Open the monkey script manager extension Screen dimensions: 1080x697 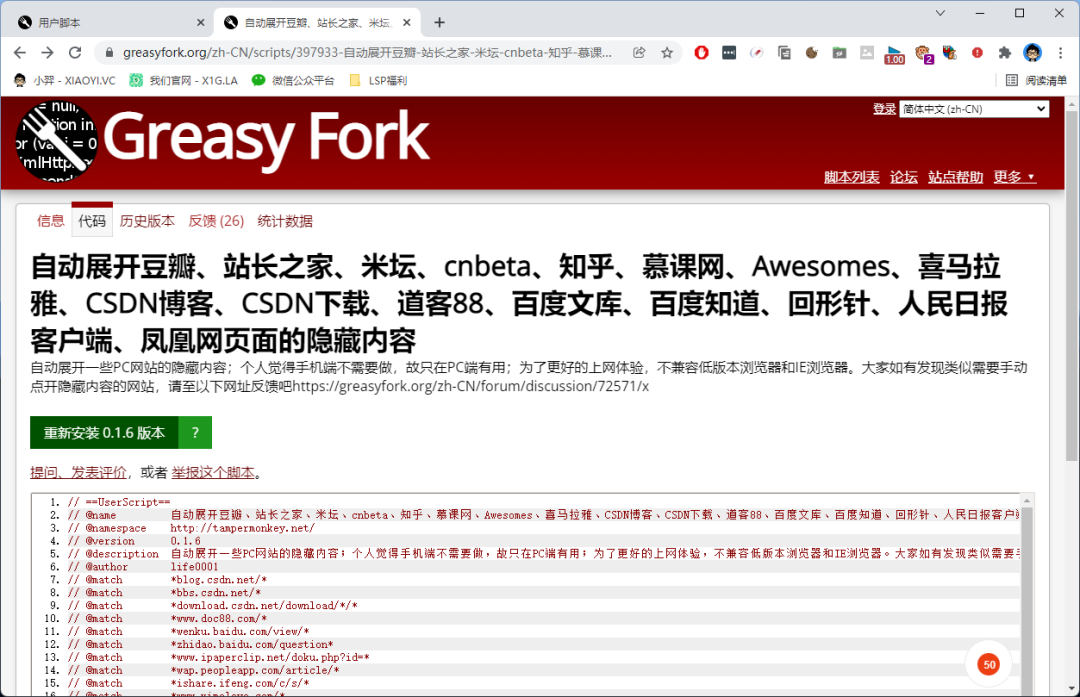(x=923, y=53)
